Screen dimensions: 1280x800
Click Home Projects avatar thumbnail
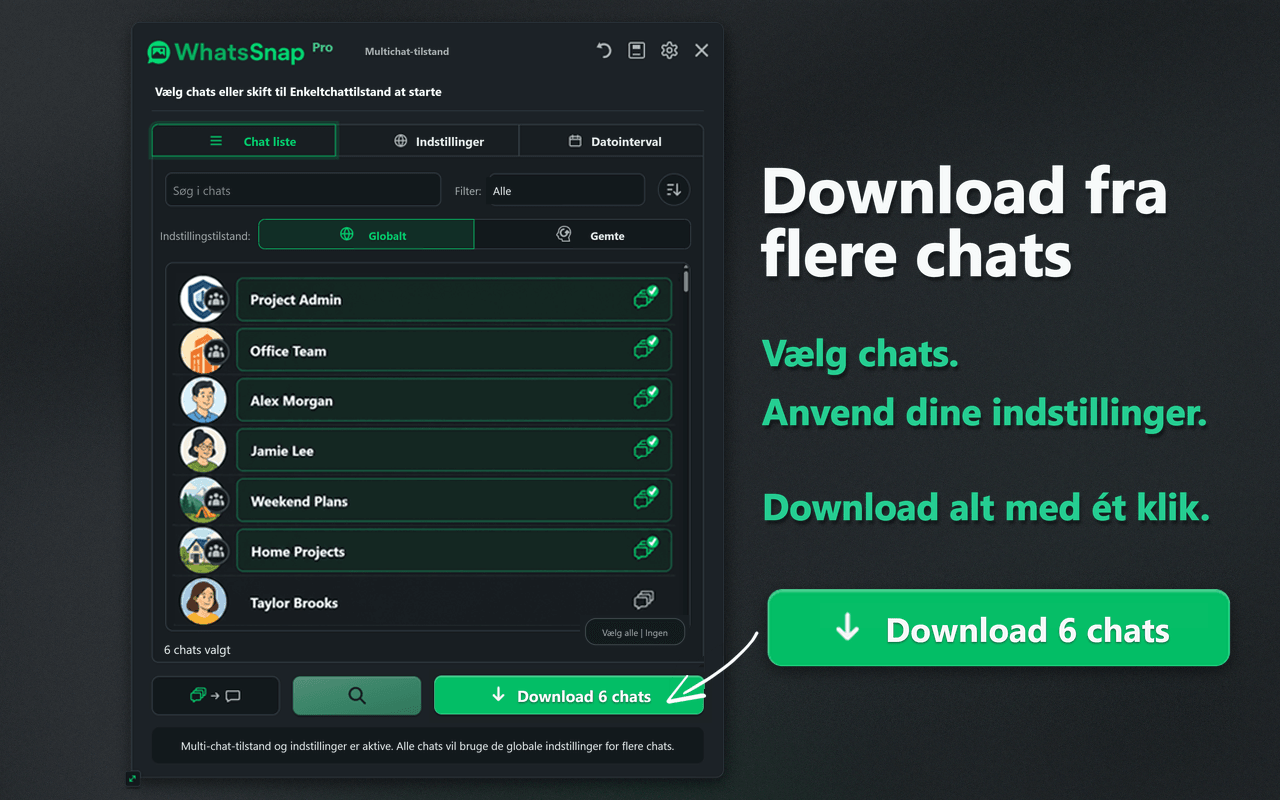coord(203,551)
